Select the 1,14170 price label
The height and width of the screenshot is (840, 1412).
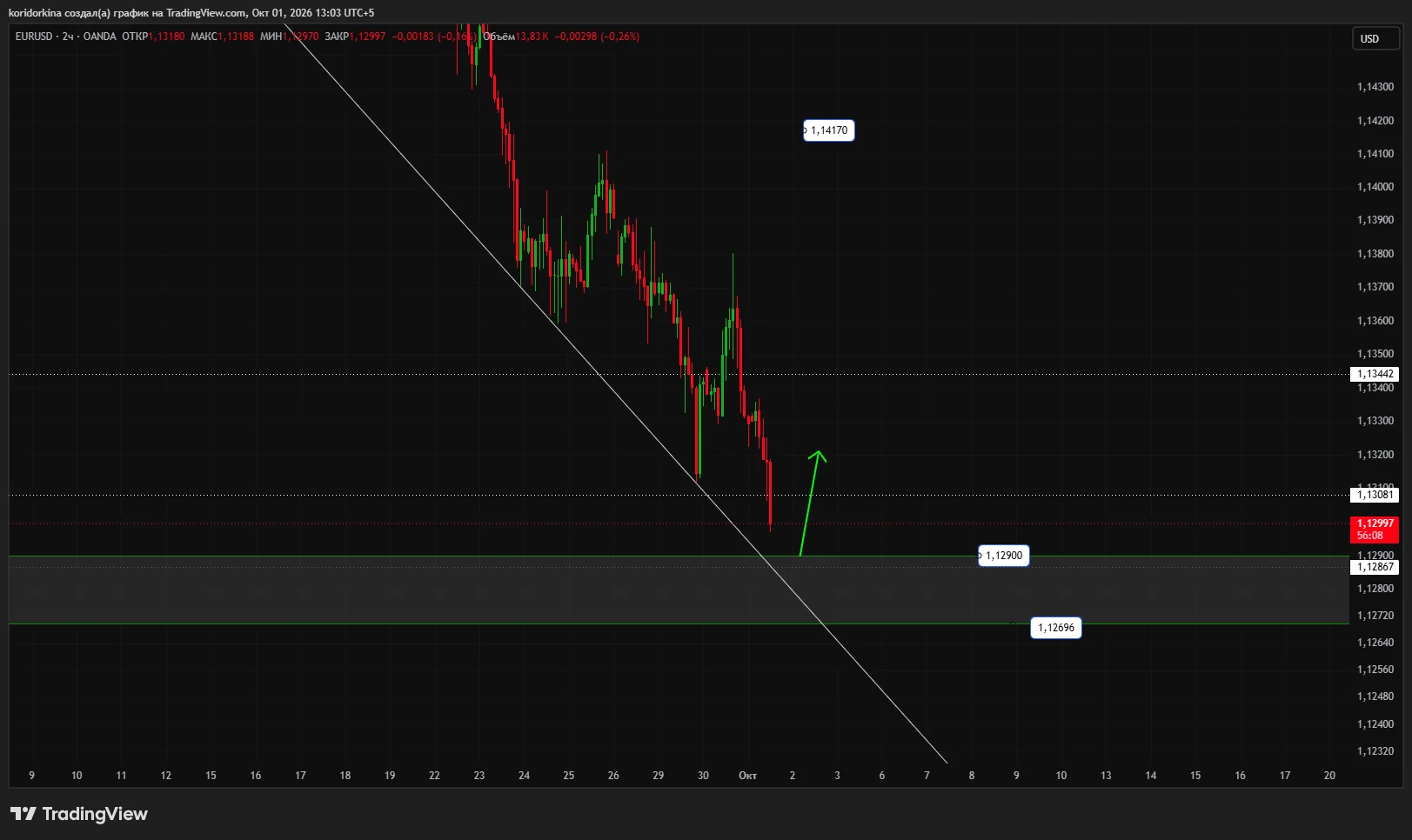[828, 130]
